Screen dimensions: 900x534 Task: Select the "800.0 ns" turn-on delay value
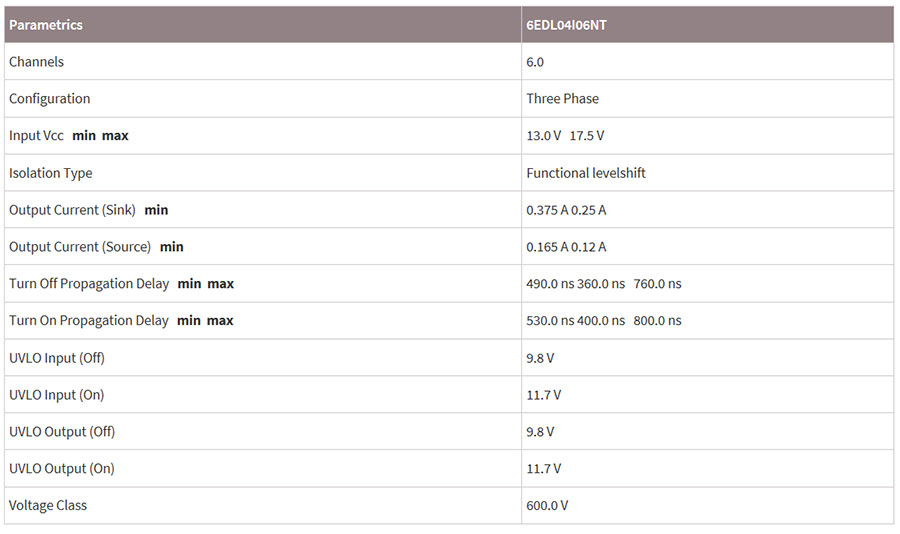(x=657, y=321)
